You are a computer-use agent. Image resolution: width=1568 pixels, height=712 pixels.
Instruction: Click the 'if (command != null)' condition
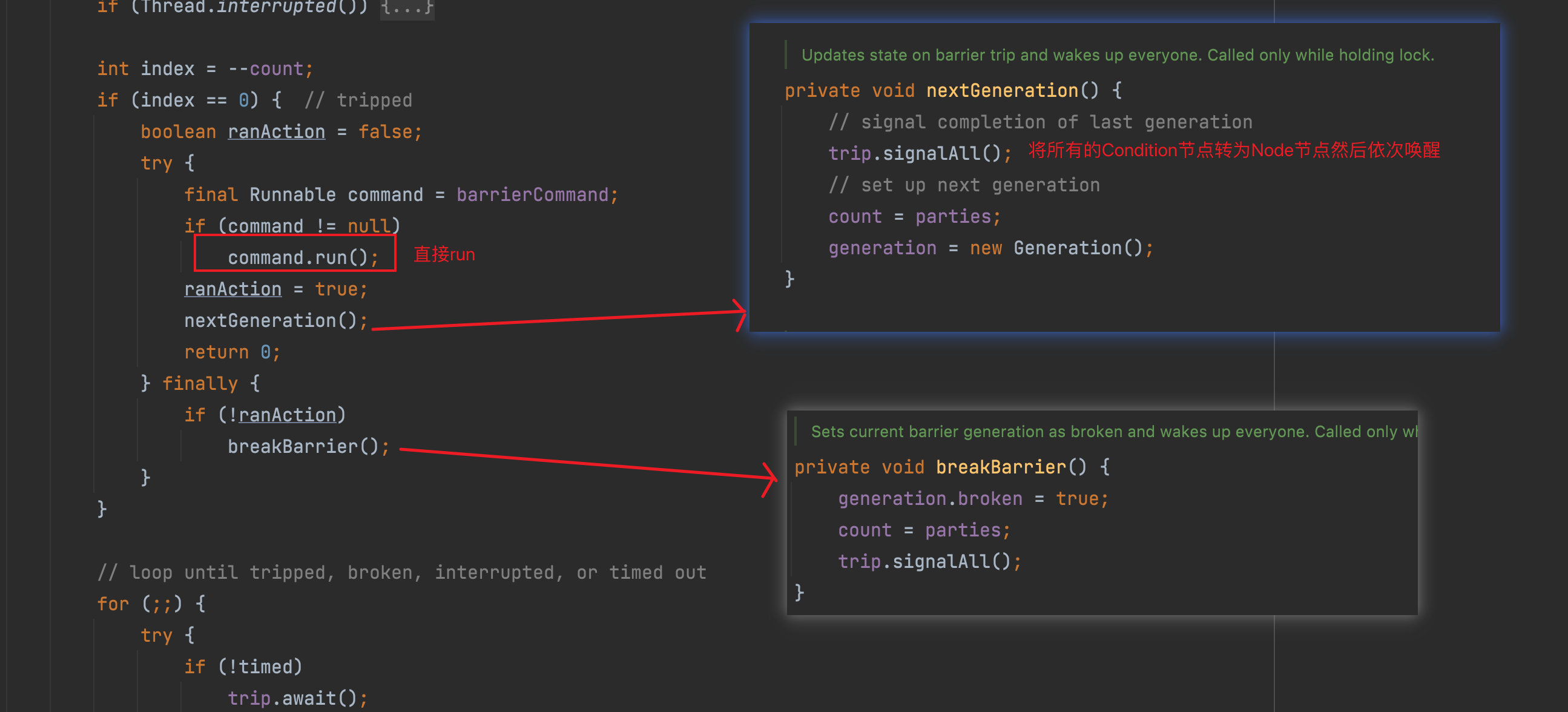(292, 226)
